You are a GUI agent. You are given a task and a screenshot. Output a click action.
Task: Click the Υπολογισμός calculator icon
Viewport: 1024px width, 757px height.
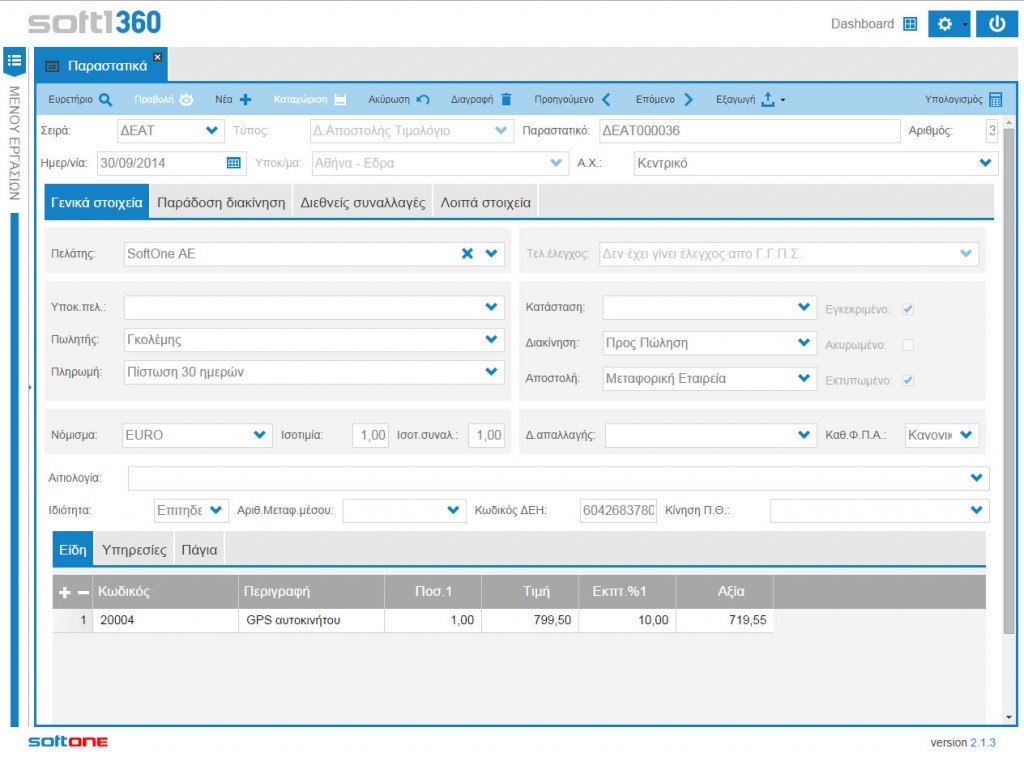pos(995,99)
